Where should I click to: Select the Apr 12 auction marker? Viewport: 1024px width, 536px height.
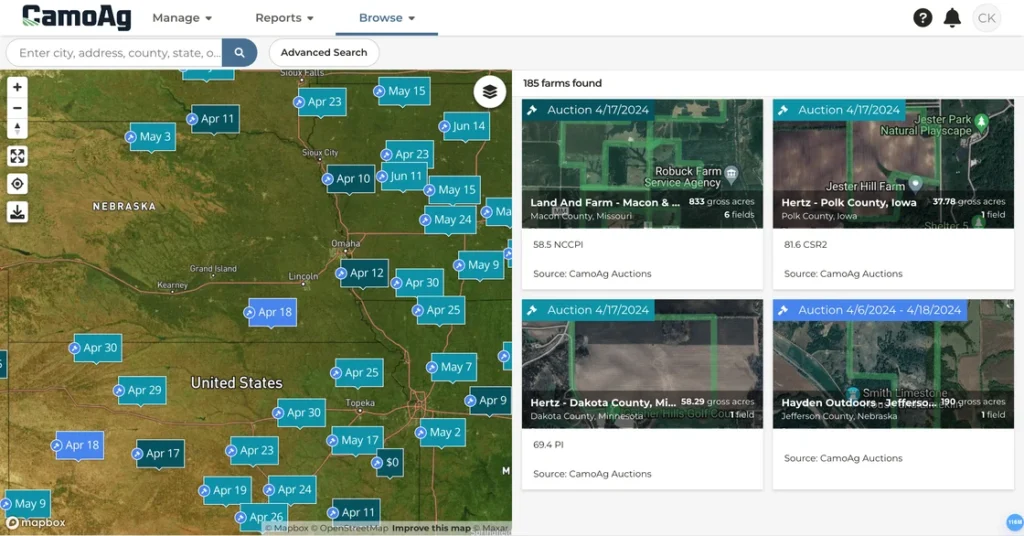click(363, 274)
